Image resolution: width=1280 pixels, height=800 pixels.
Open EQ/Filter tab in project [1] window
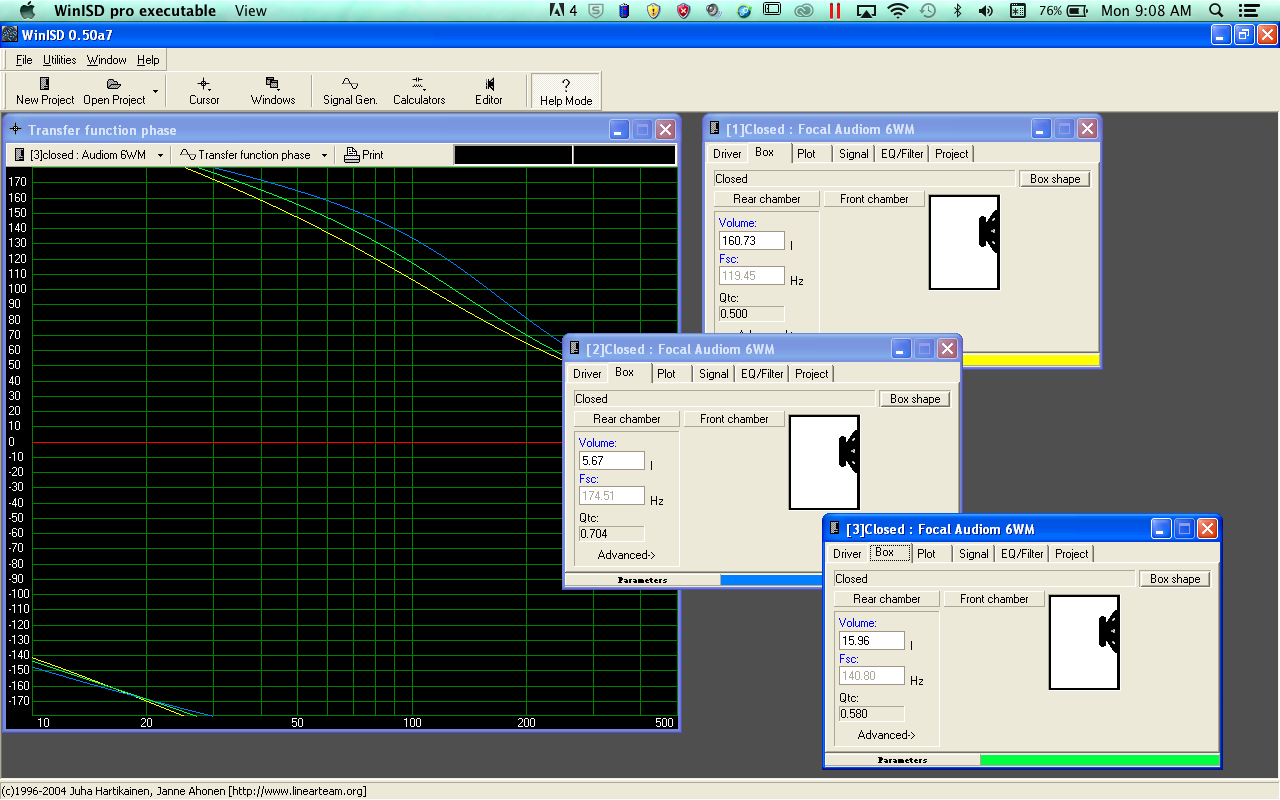click(x=902, y=154)
